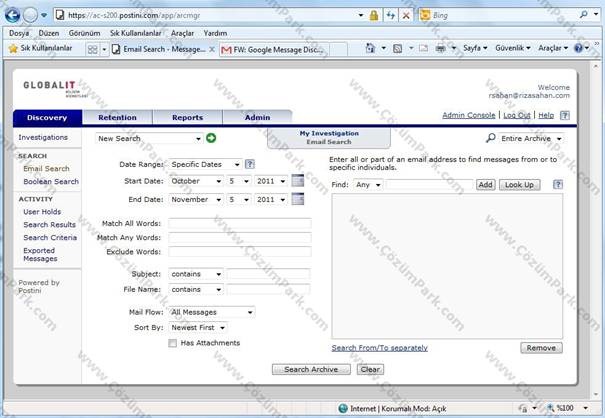605x418 pixels.
Task: Click the Exclude Words input field
Action: [240, 252]
